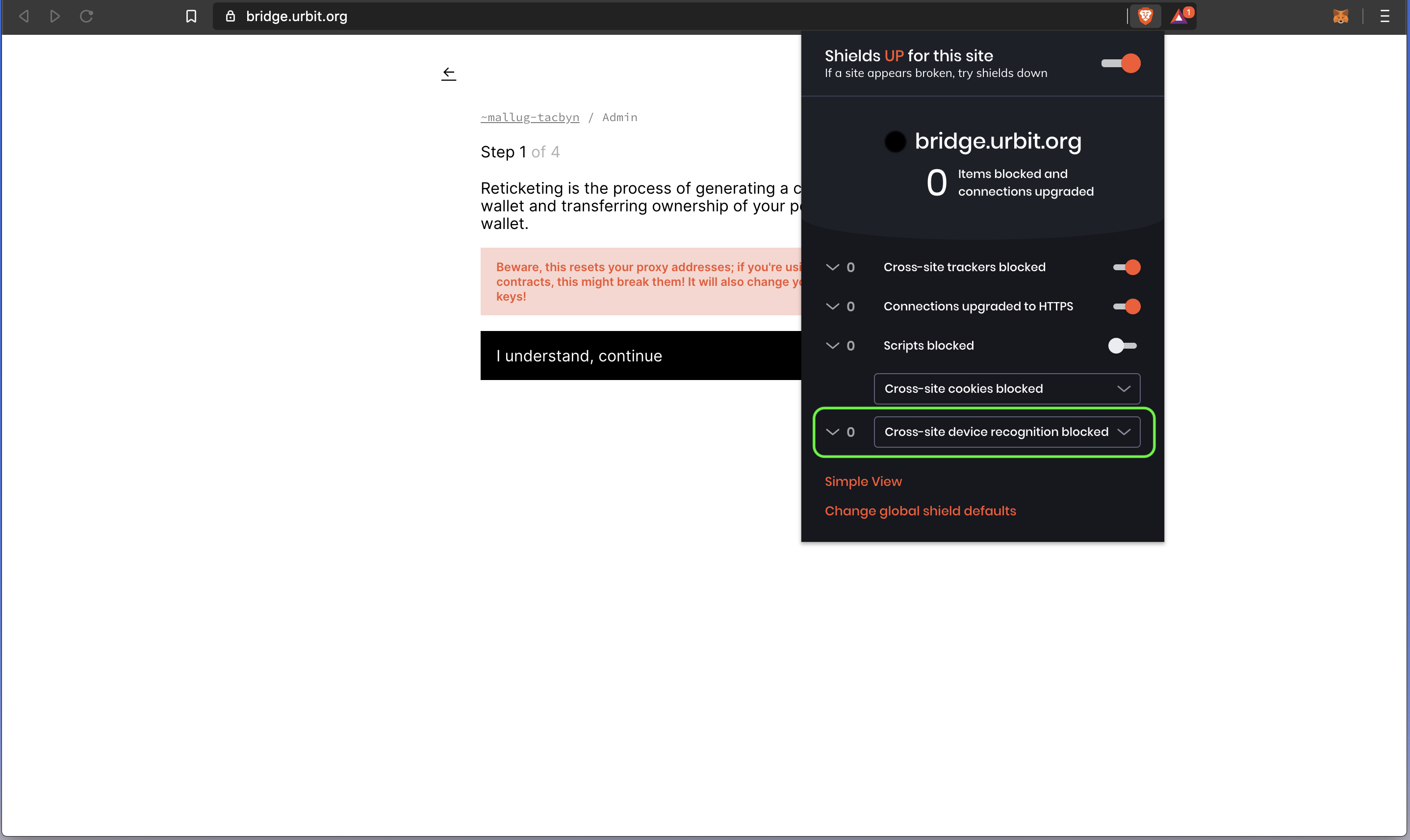Reload the bridge.urbit.org page

point(86,16)
